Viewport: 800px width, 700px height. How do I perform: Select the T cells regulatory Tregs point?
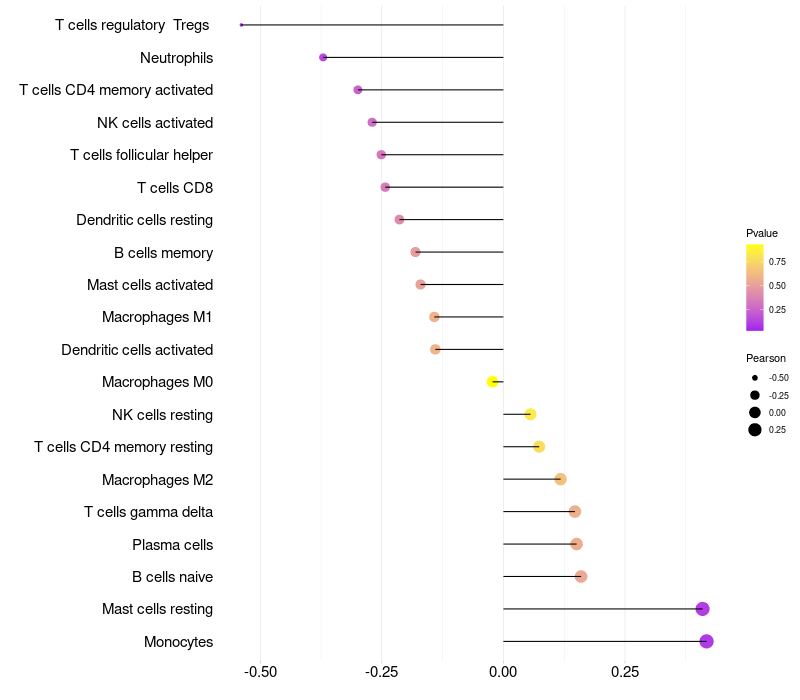pos(241,25)
